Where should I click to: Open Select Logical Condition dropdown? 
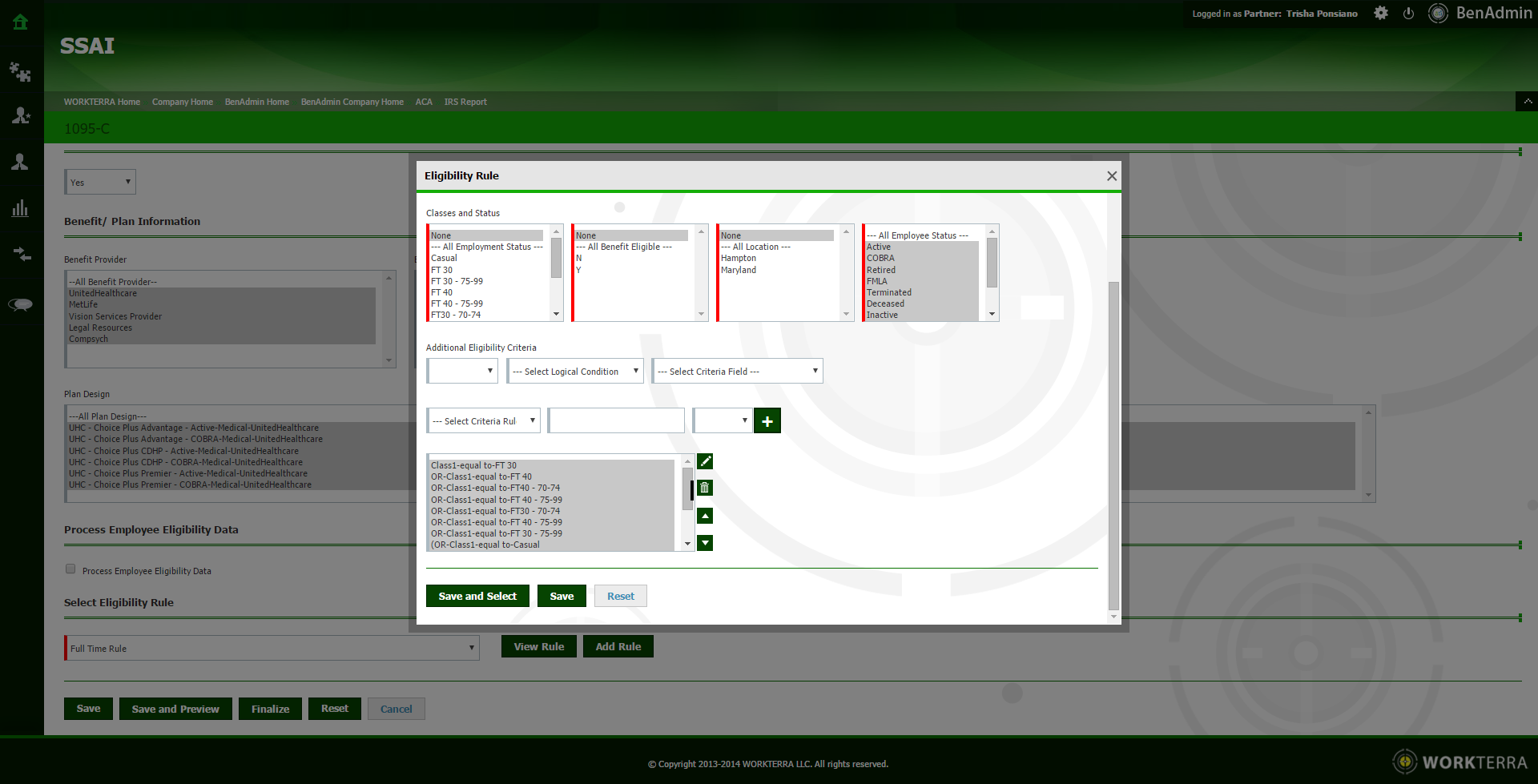click(x=575, y=372)
